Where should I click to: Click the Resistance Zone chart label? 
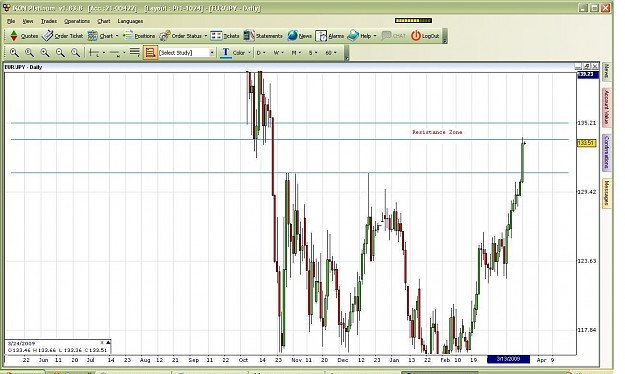(437, 132)
